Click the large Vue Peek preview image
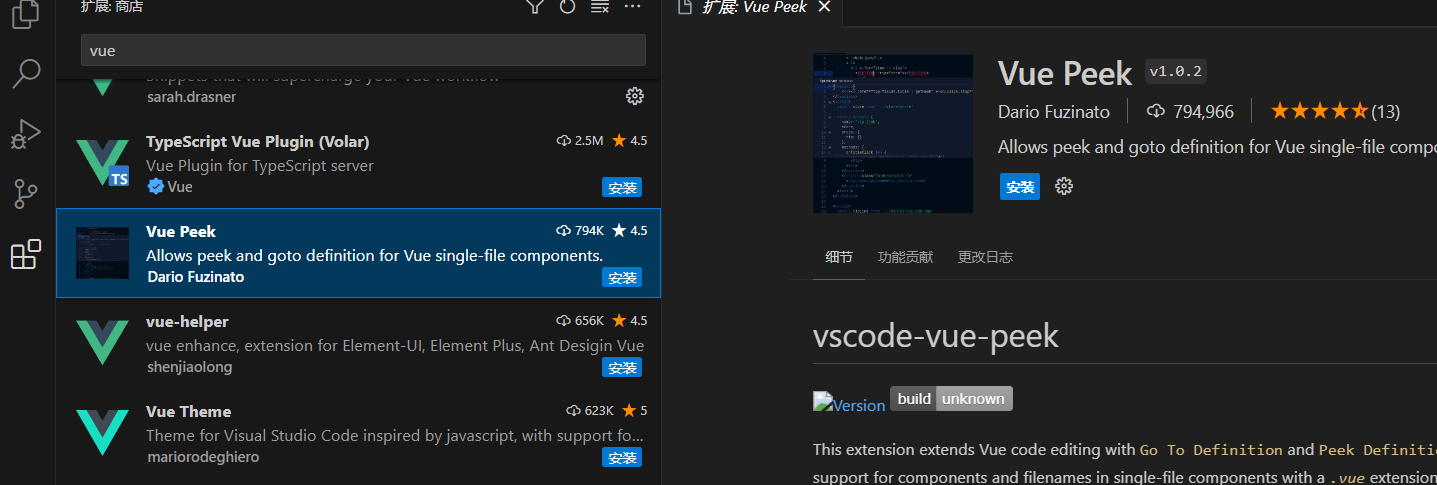The width and height of the screenshot is (1437, 485). [x=893, y=133]
